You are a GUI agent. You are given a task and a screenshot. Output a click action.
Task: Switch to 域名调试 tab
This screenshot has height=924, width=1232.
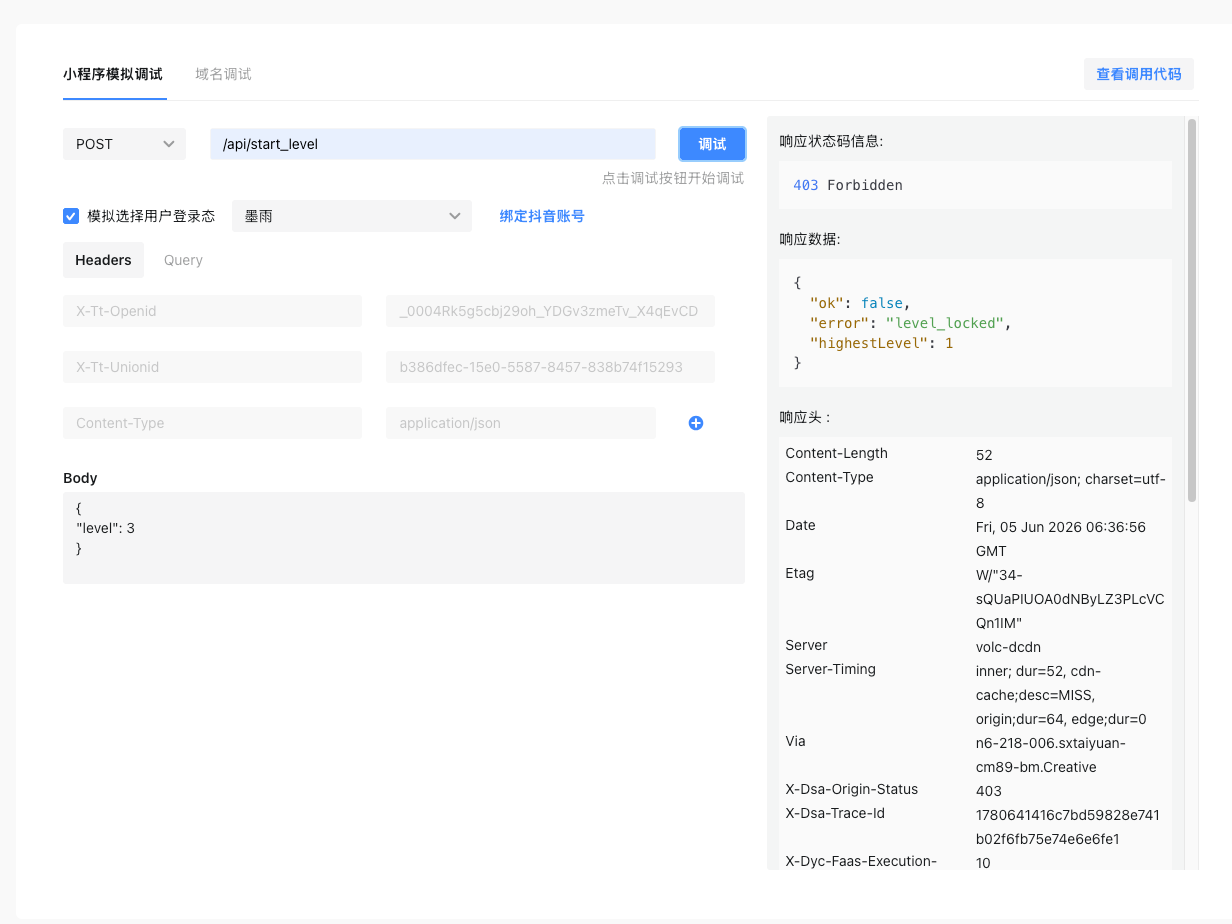(x=223, y=74)
